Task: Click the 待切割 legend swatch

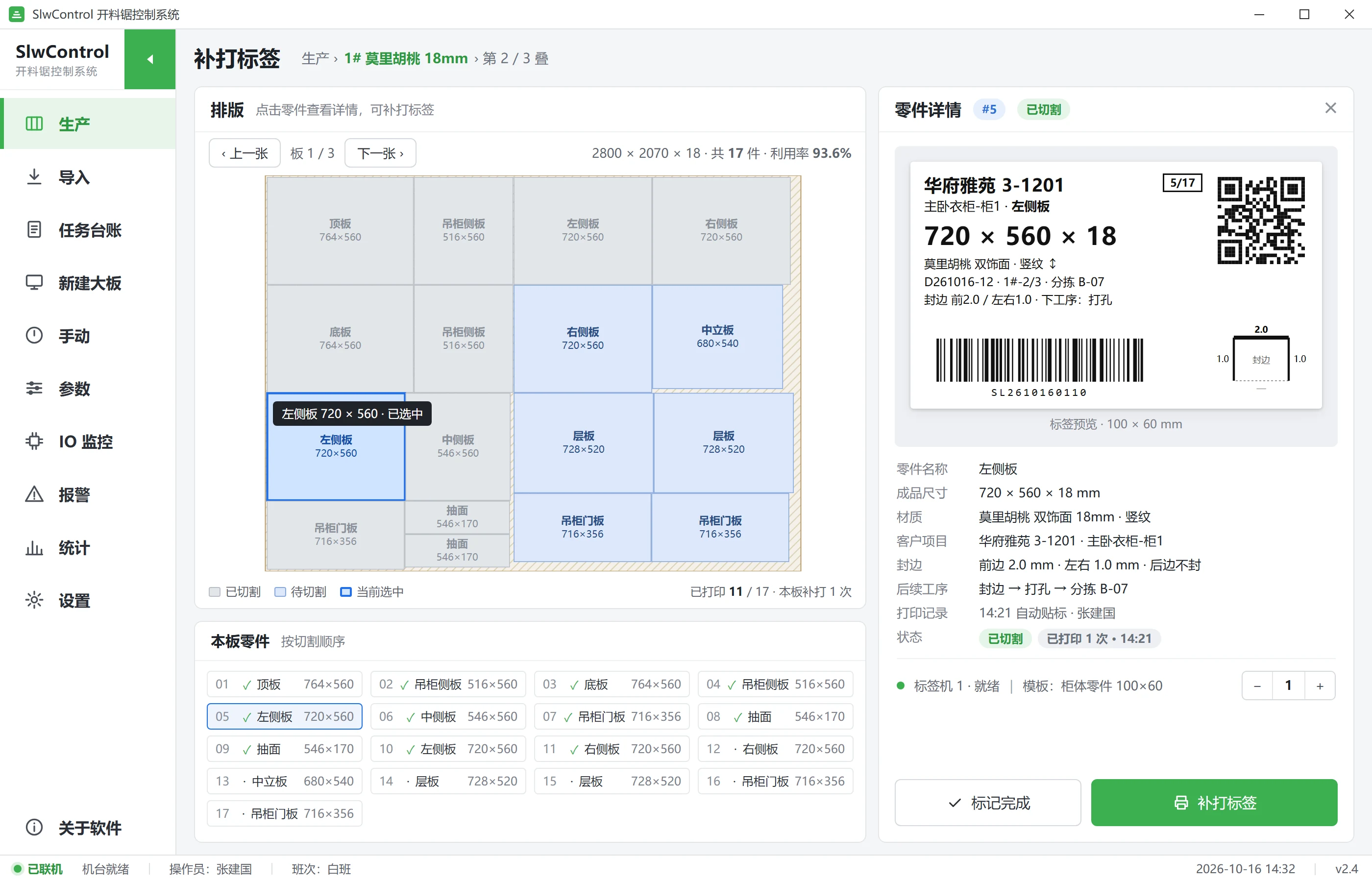Action: point(280,591)
